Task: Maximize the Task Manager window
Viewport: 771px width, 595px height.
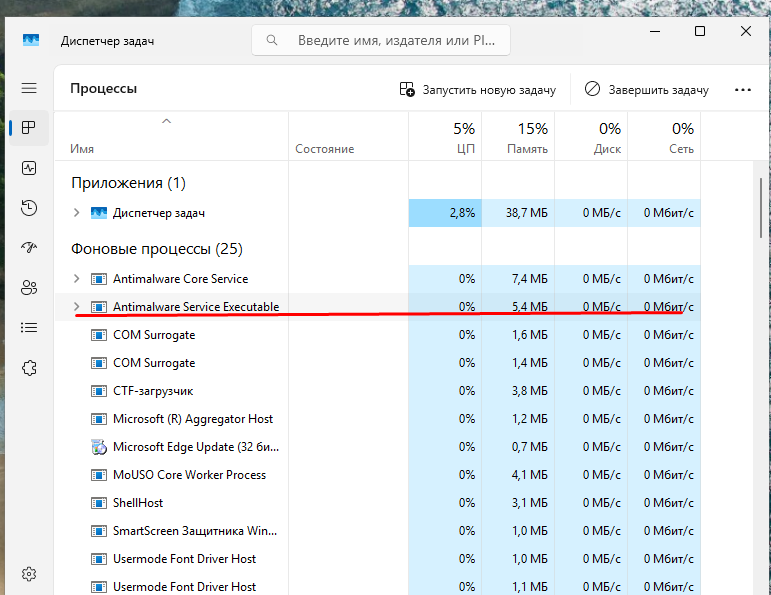Action: tap(700, 31)
